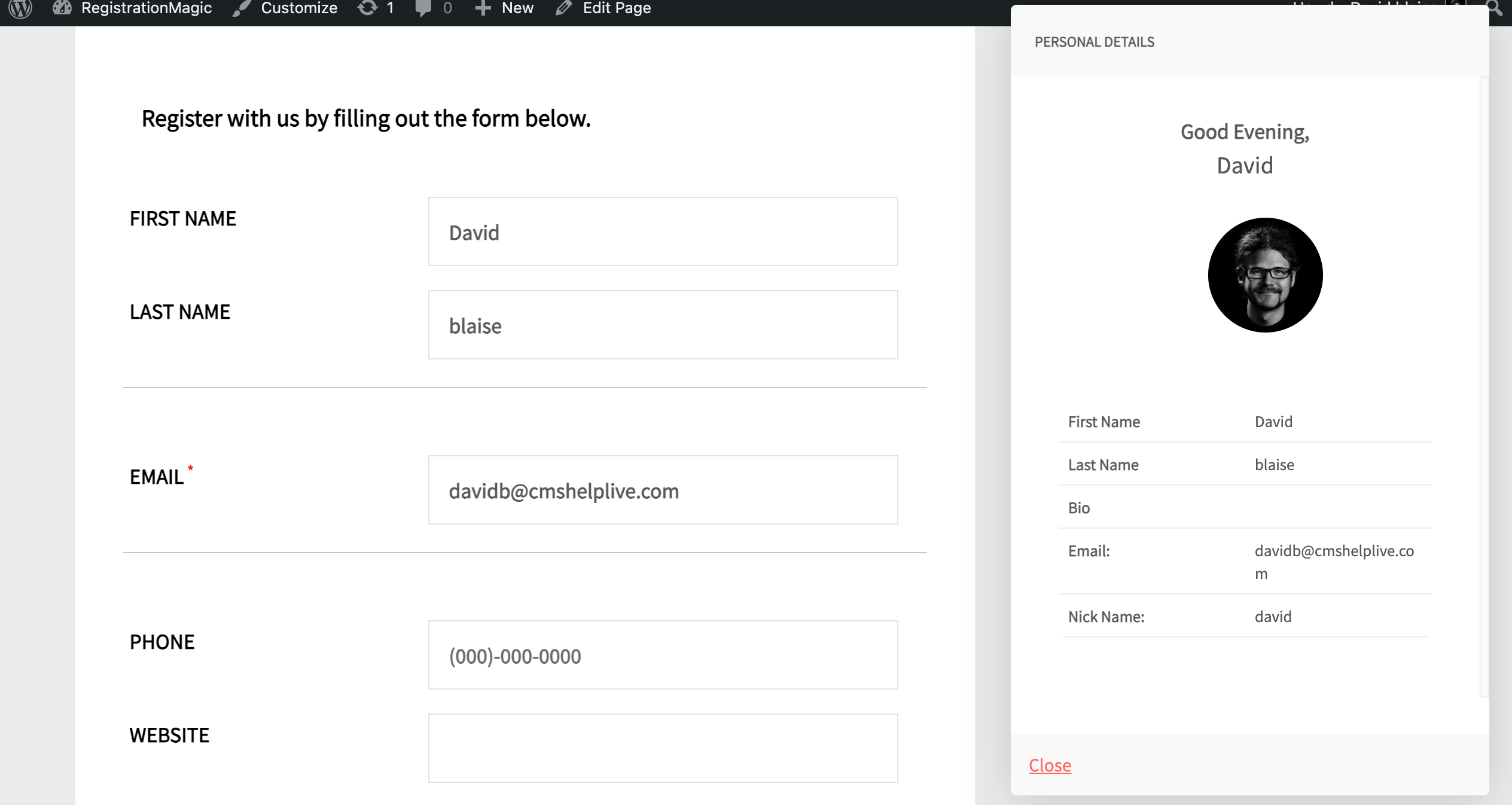Click the user profile avatar thumbnail
The image size is (1512, 805).
(x=1264, y=275)
